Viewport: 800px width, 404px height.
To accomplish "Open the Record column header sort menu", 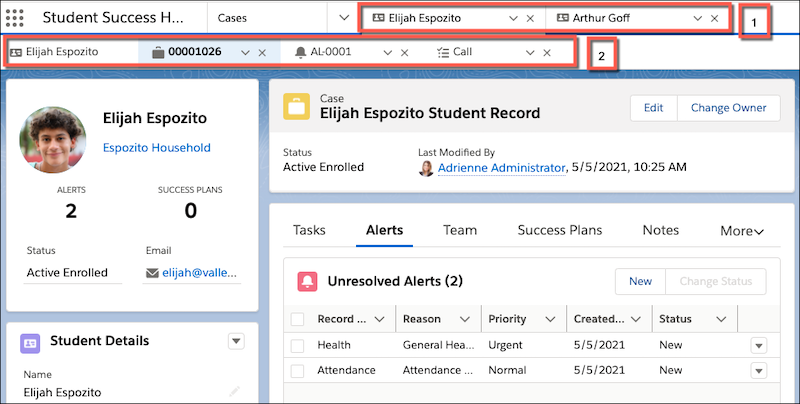I will (x=379, y=319).
